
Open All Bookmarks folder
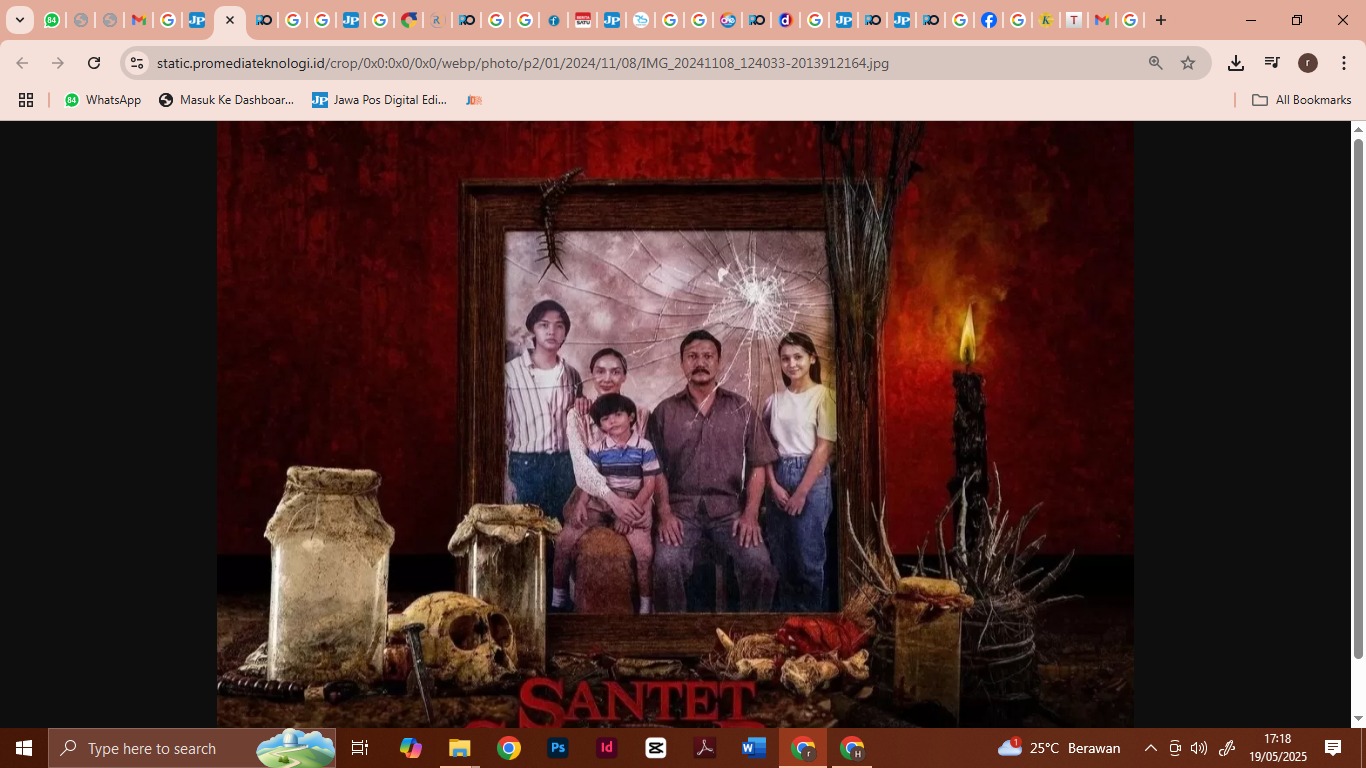point(1302,100)
